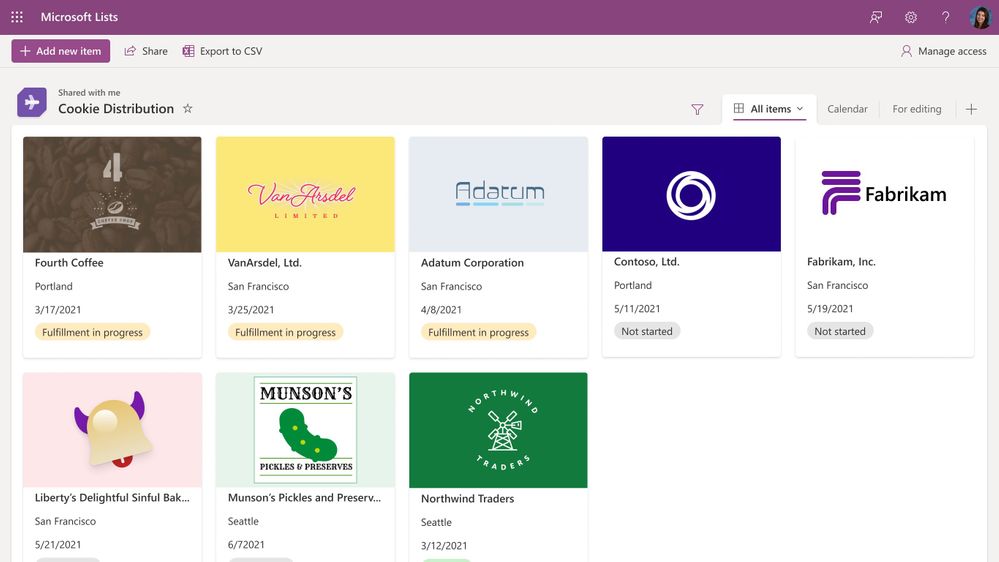Select the Fabrikam logo image
The width and height of the screenshot is (999, 562).
pos(884,194)
